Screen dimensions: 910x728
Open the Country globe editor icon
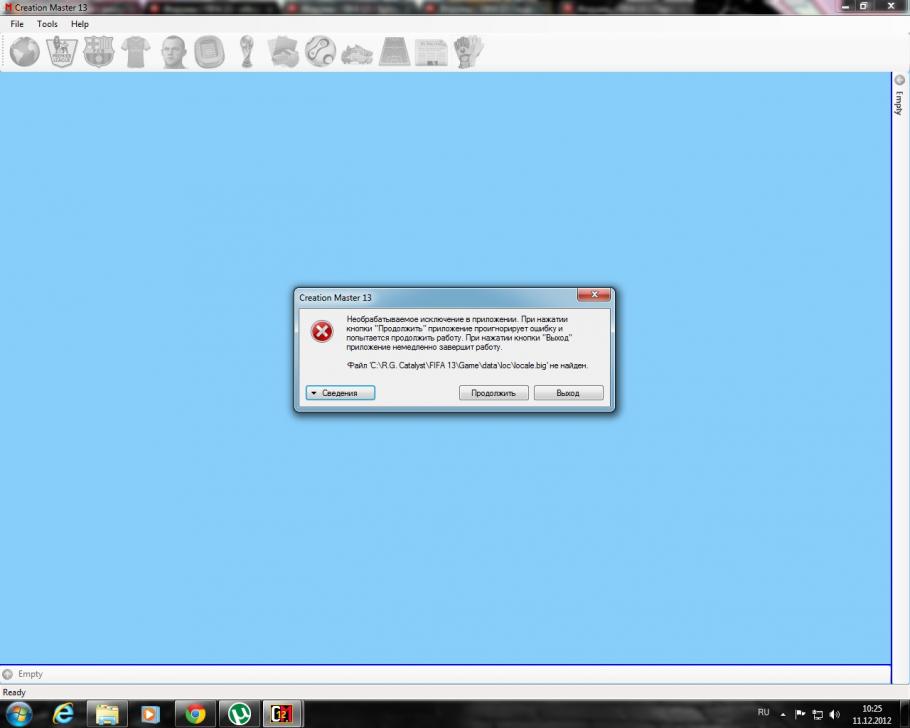25,52
